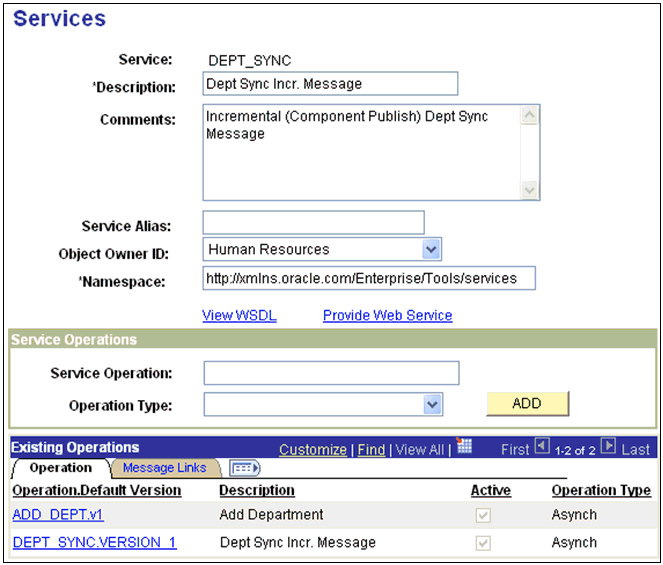663x565 pixels.
Task: Switch to the Message Links tab
Action: (164, 468)
